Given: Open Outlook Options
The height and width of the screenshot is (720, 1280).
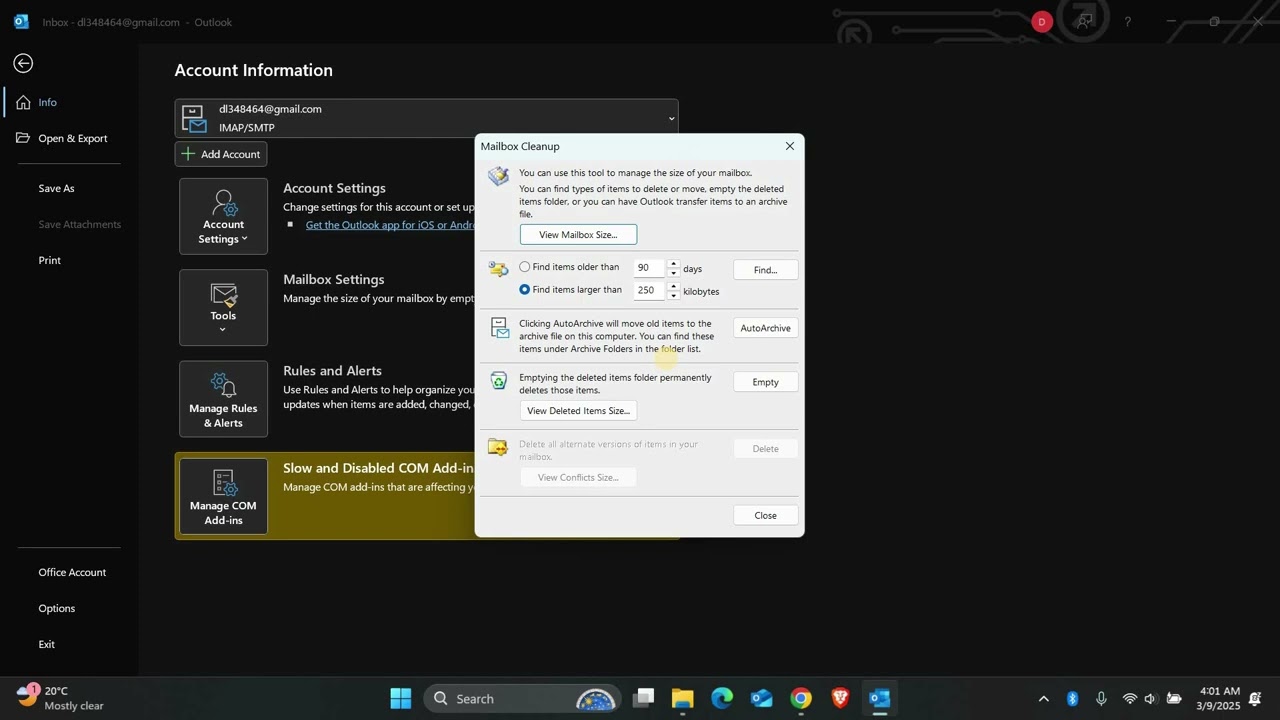Looking at the screenshot, I should click(57, 608).
